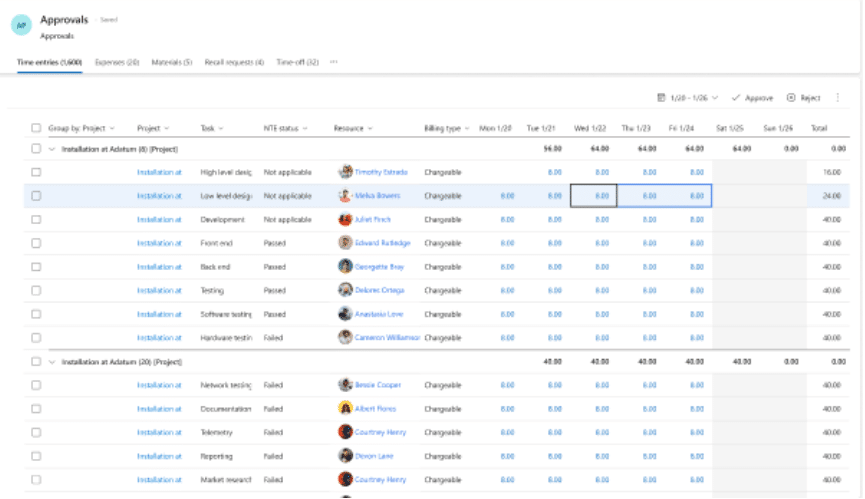Open the Edward Rutledge resource link
The width and height of the screenshot is (865, 499).
(382, 243)
